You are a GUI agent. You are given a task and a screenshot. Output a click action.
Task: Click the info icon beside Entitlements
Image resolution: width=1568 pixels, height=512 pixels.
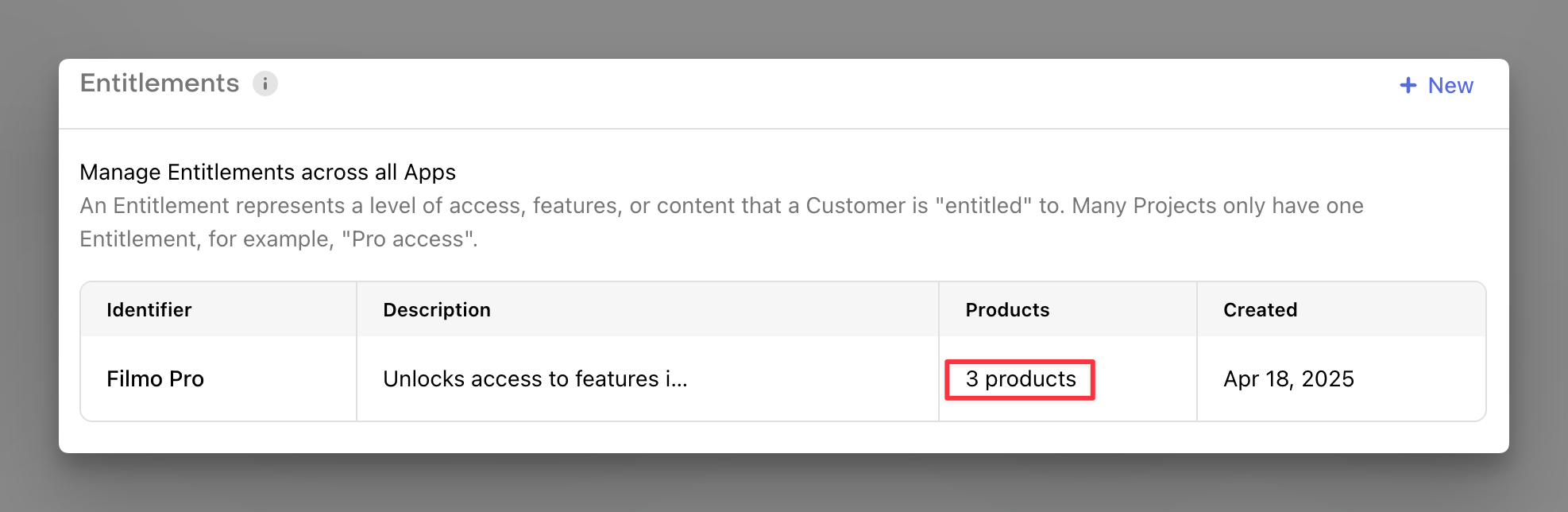[265, 83]
